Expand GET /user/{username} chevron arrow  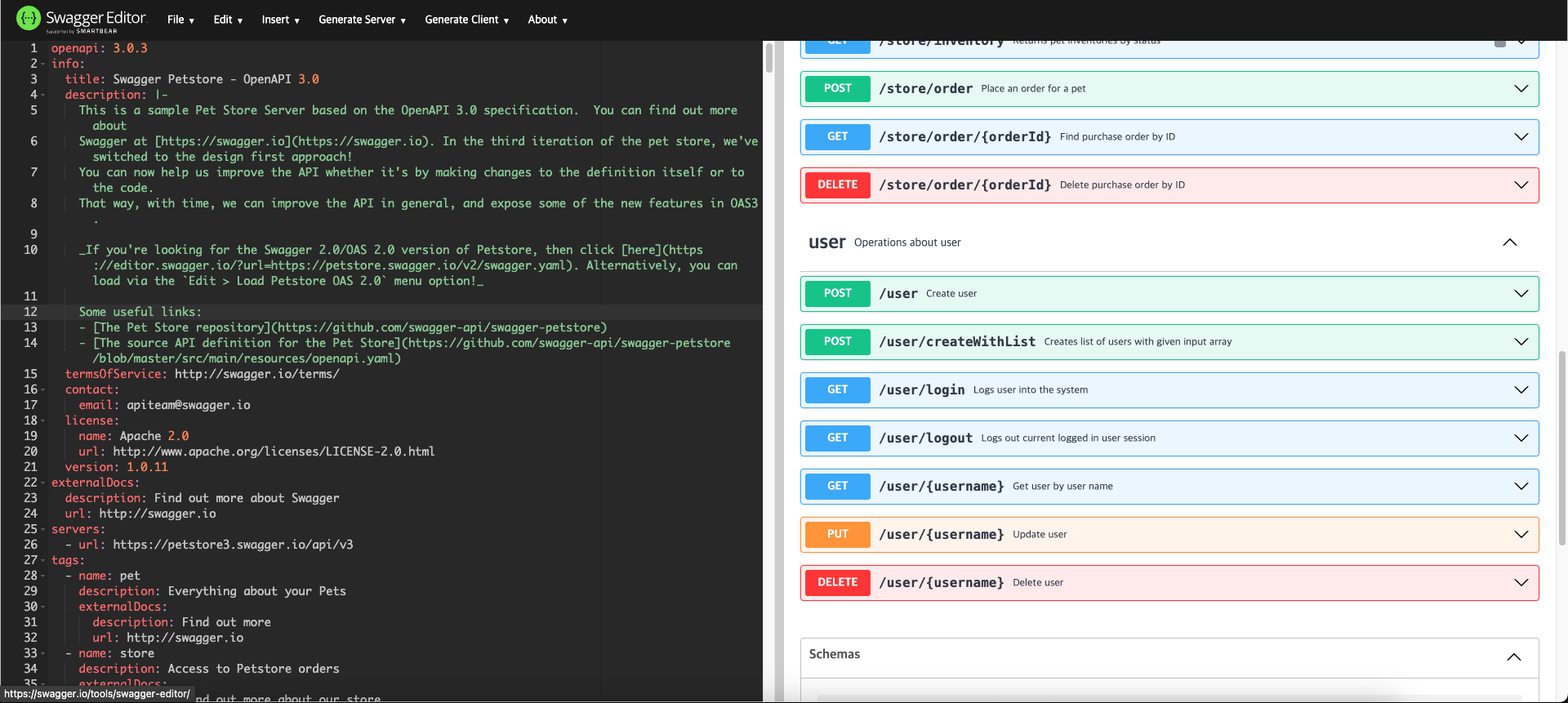pyautogui.click(x=1521, y=487)
